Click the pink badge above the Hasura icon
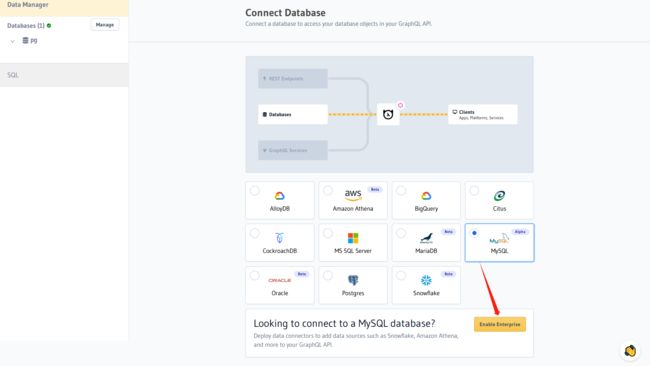The width and height of the screenshot is (650, 366). [x=400, y=105]
